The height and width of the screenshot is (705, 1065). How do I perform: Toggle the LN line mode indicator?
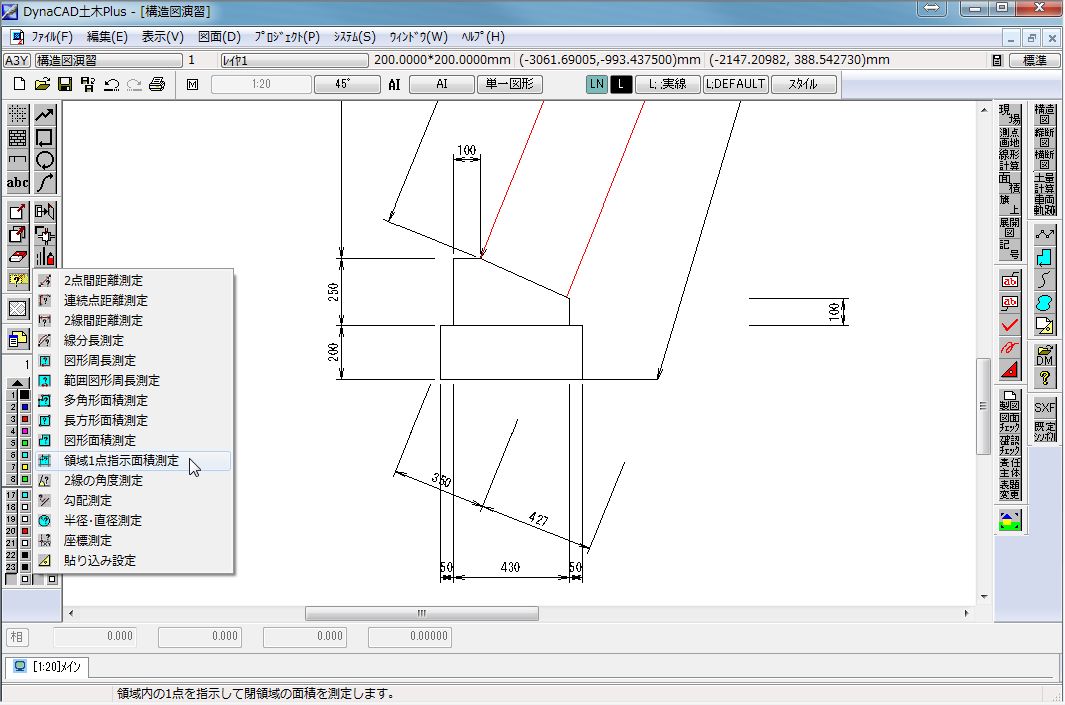click(x=596, y=84)
